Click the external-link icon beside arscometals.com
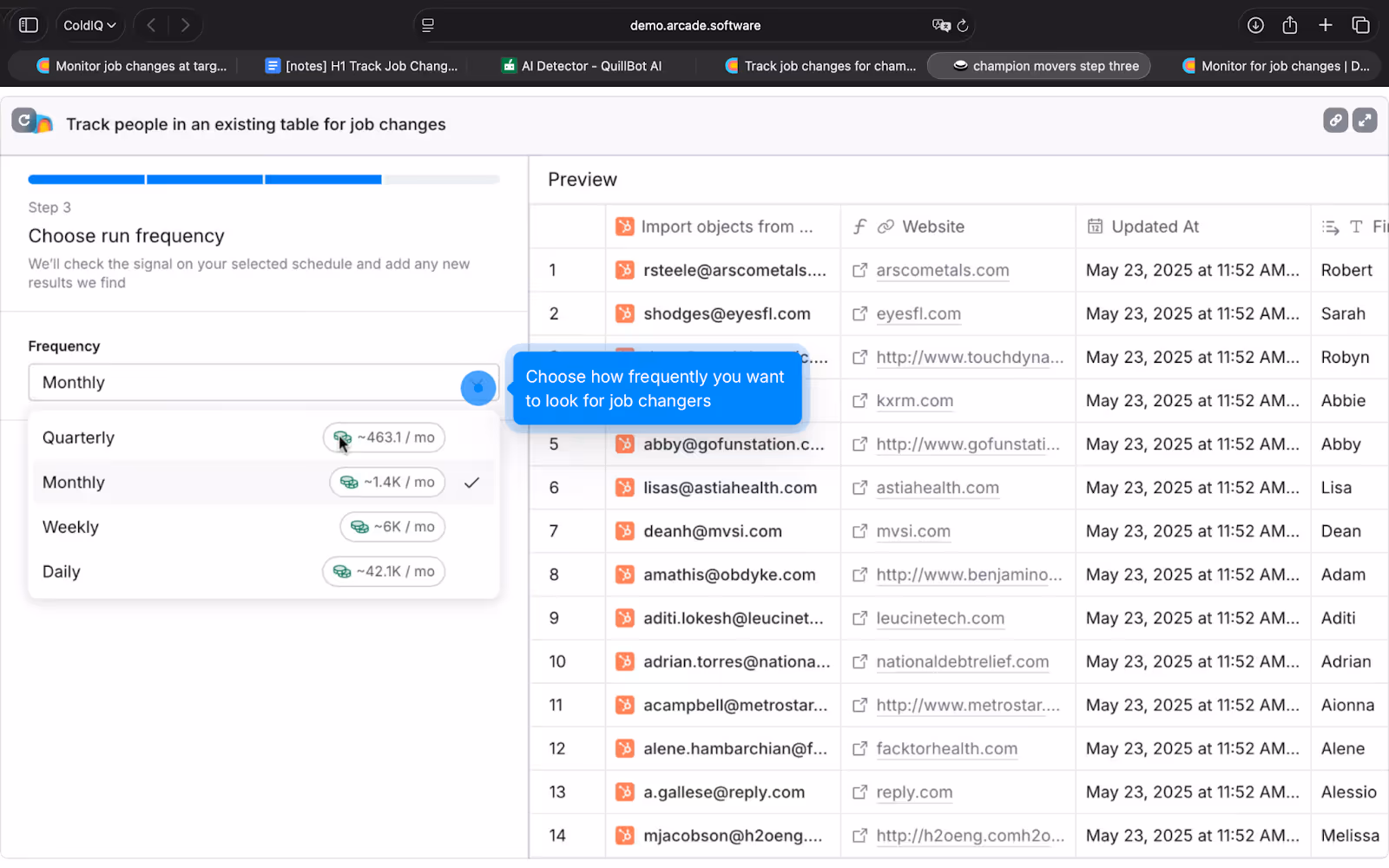The width and height of the screenshot is (1389, 868). point(859,271)
